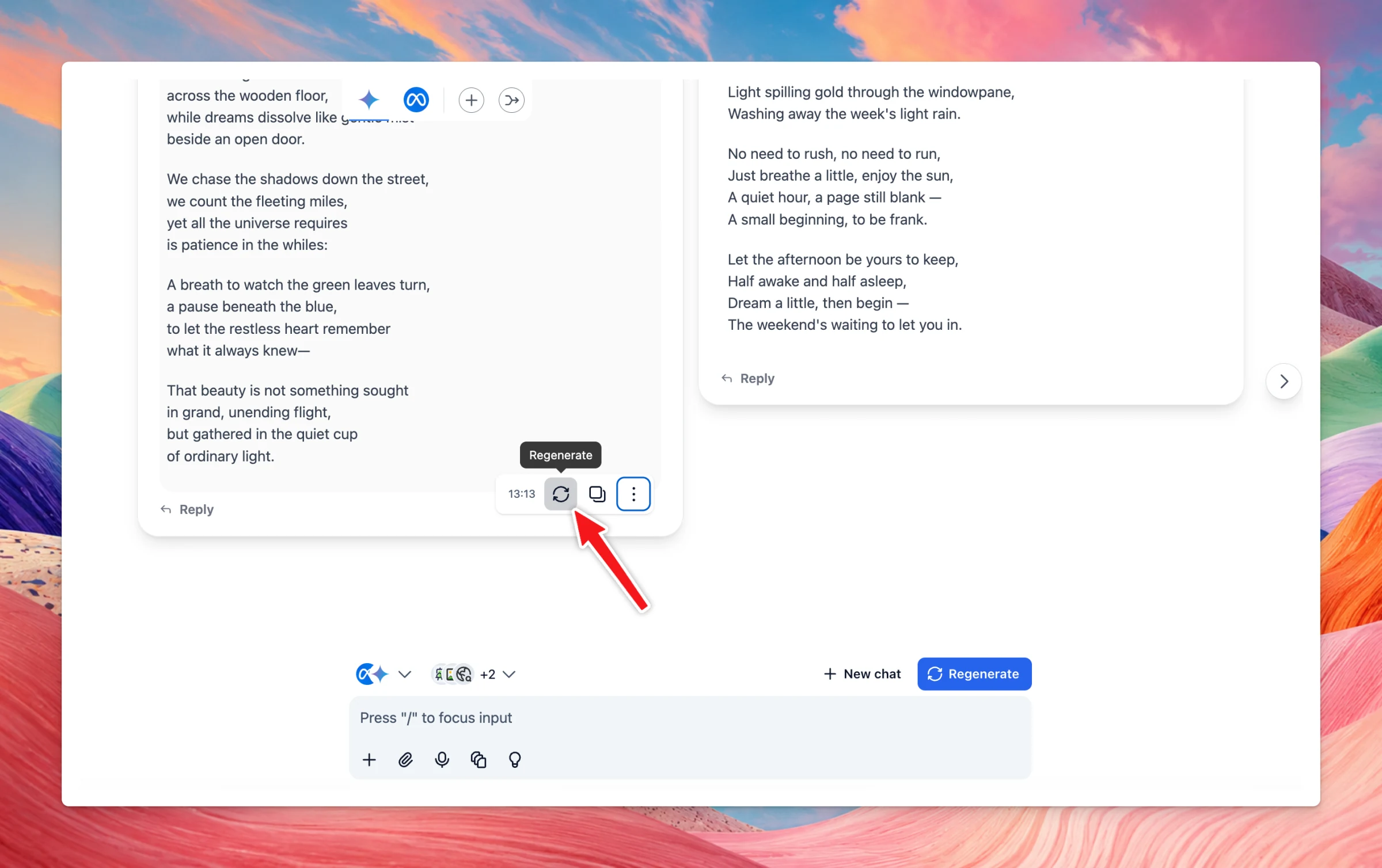
Task: Click the blue Regenerate button
Action: [x=974, y=673]
